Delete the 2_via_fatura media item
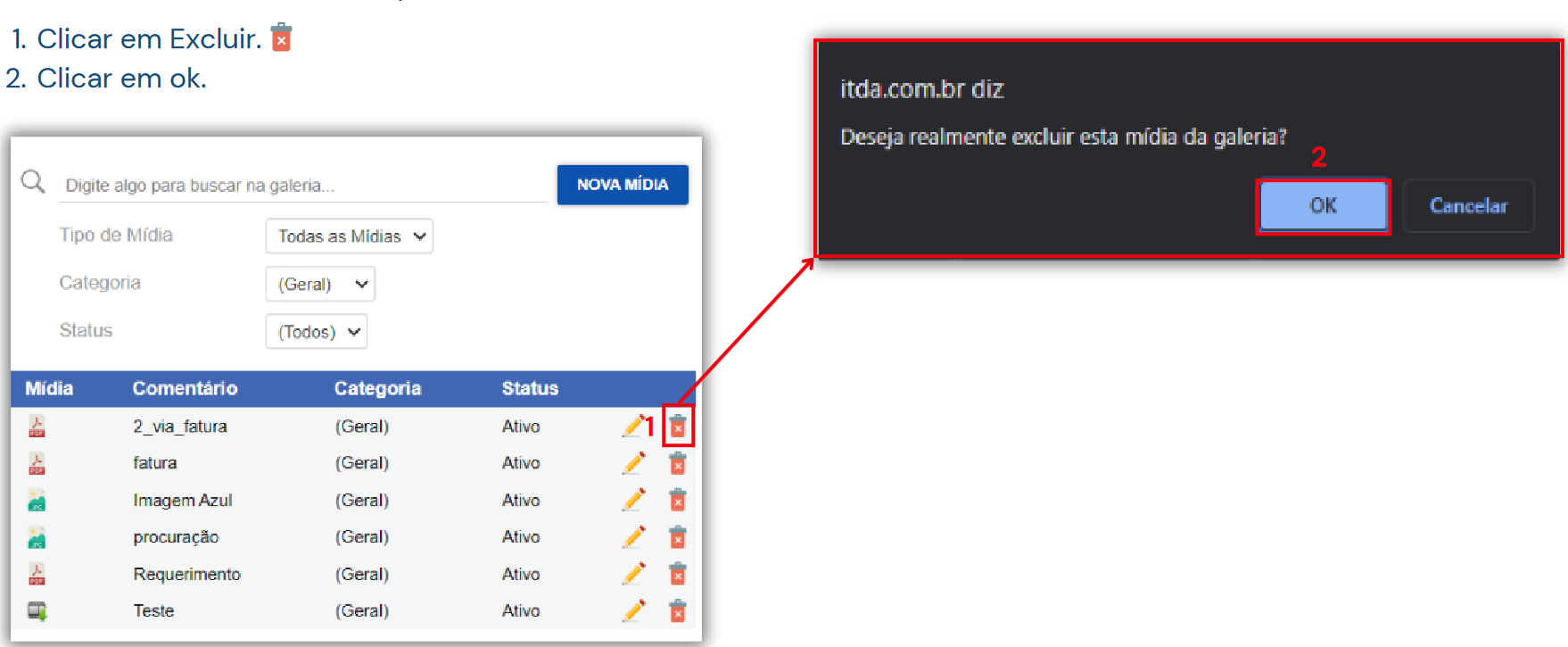The height and width of the screenshot is (647, 1568). [678, 426]
